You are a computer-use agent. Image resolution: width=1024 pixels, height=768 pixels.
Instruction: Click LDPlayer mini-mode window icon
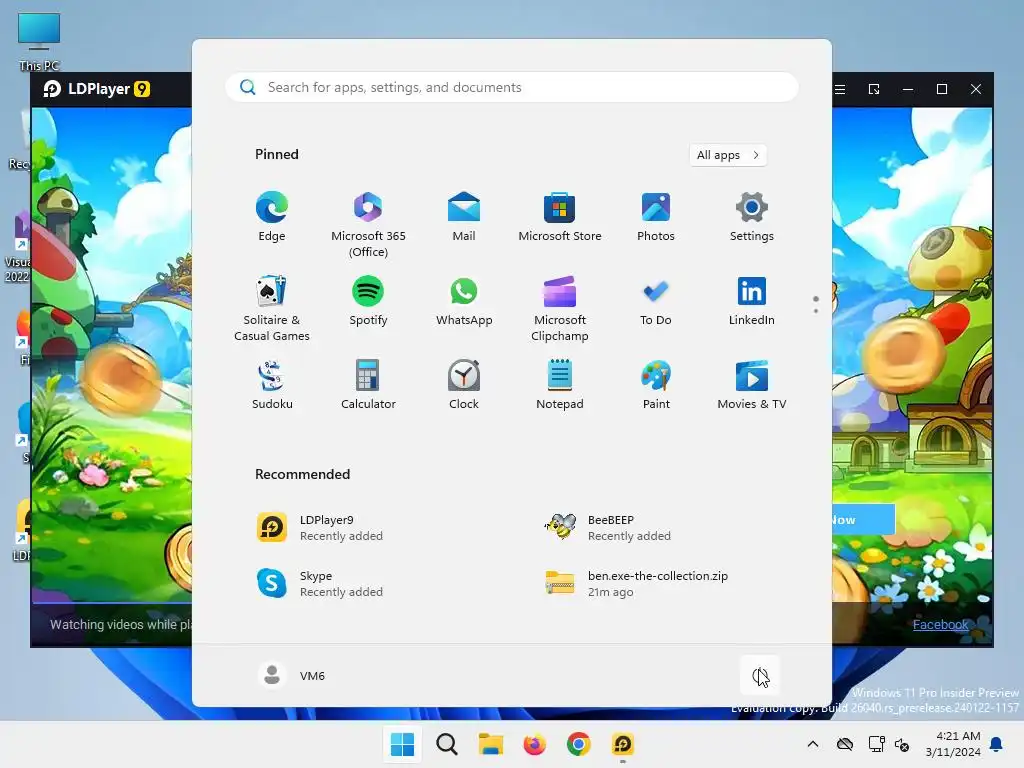click(874, 89)
